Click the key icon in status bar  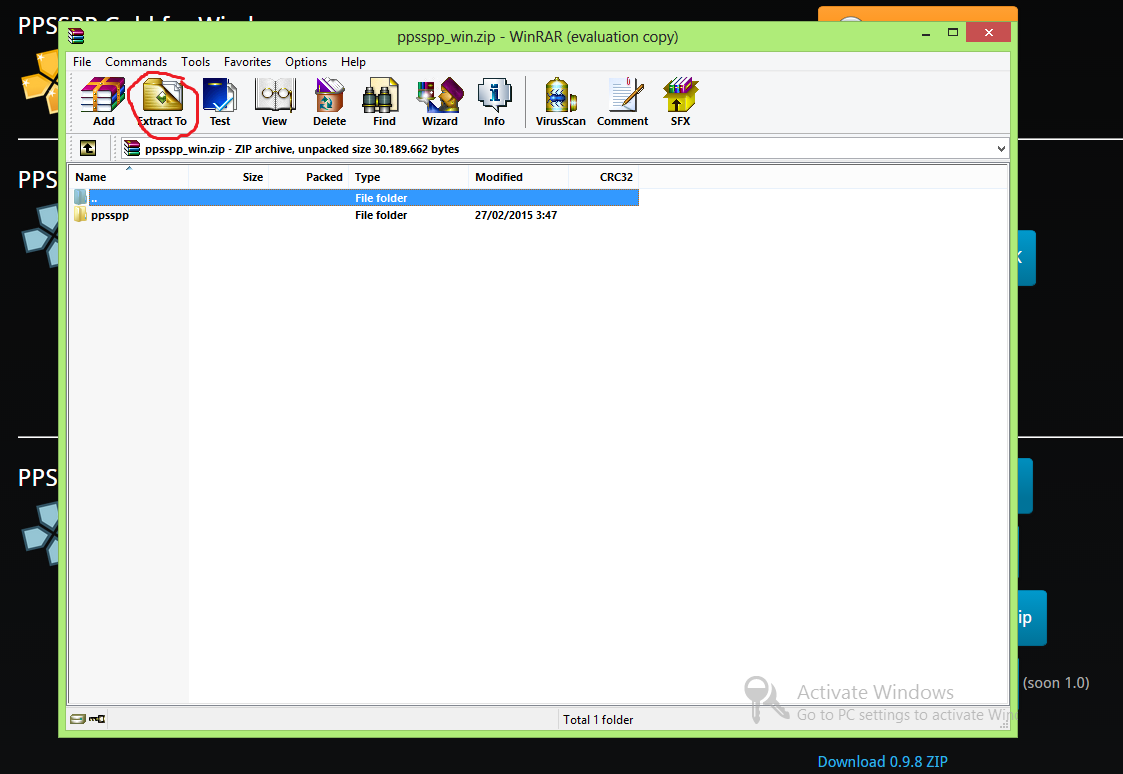(x=97, y=719)
